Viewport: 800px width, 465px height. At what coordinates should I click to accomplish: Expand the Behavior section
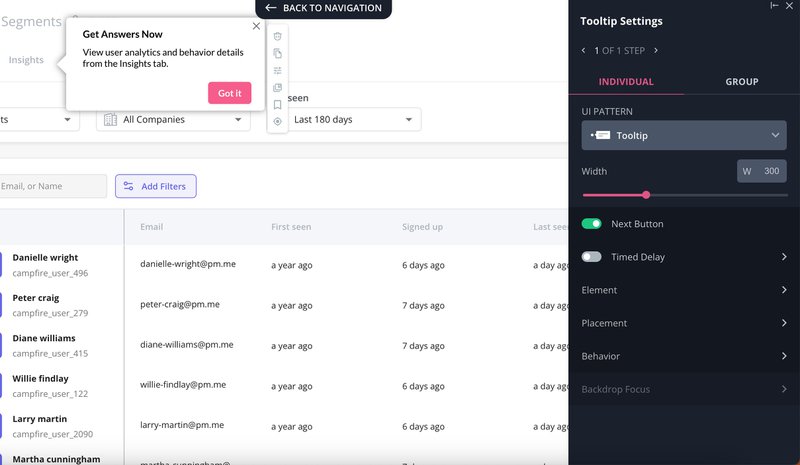[684, 356]
